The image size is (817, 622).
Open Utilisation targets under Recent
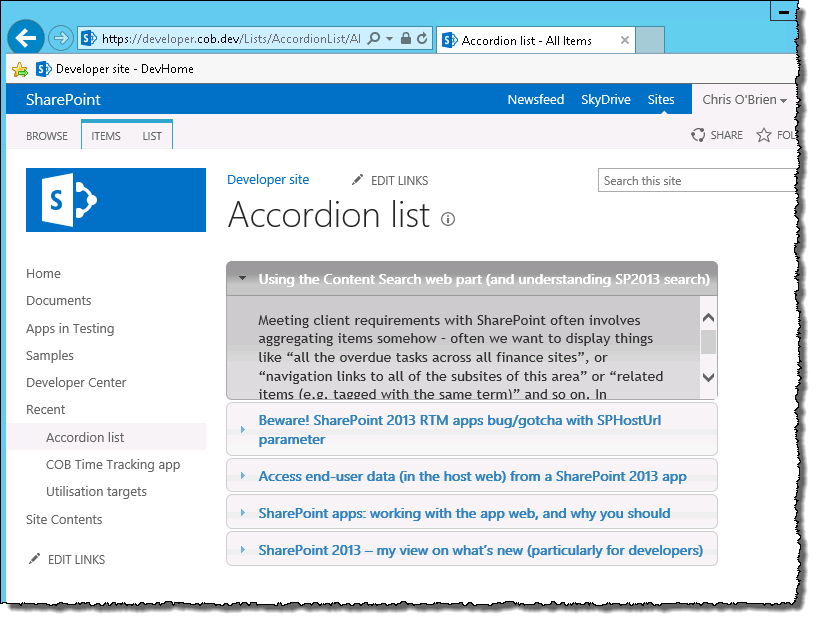[x=96, y=491]
